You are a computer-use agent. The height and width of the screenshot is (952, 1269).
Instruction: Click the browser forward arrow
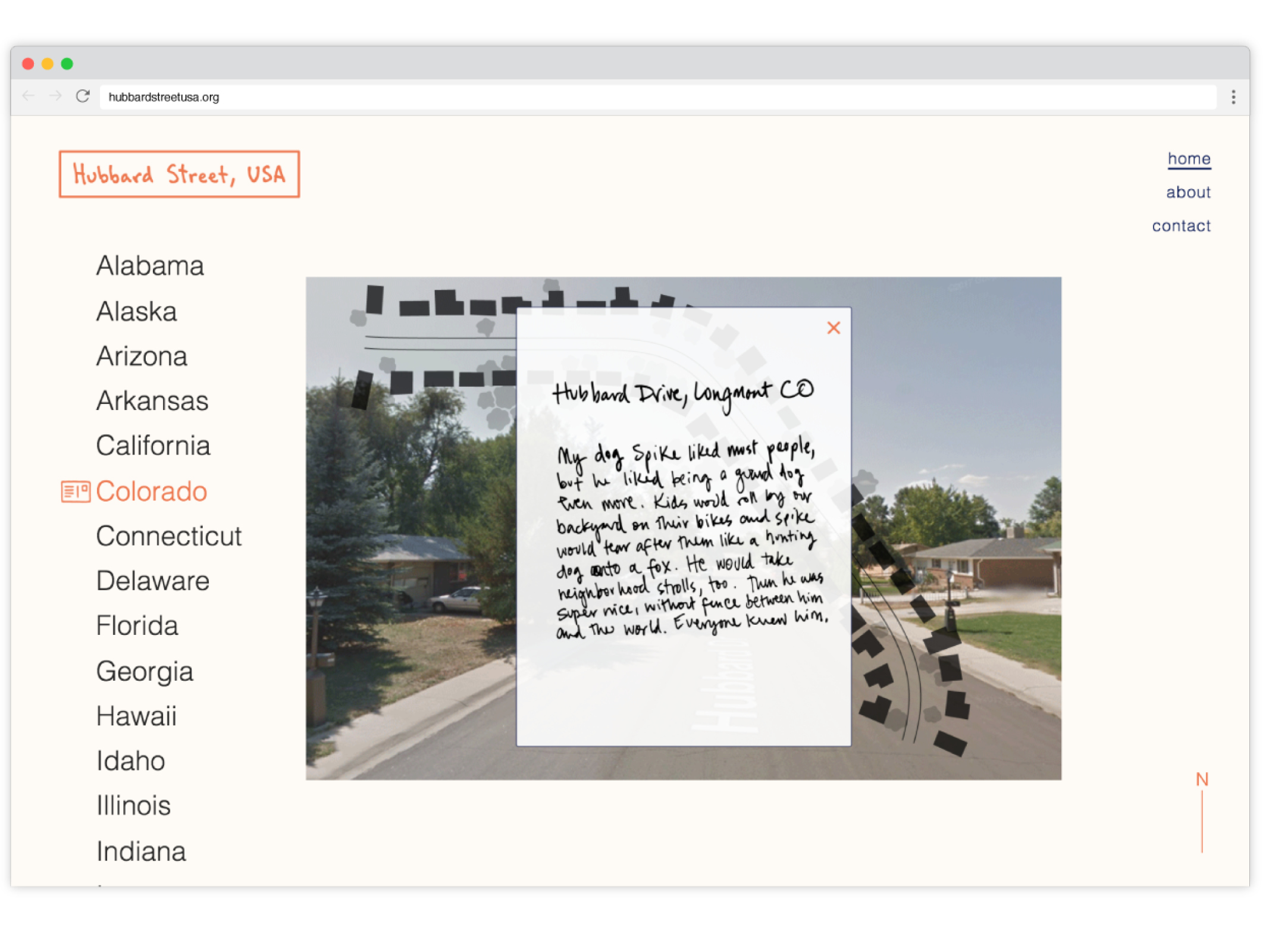point(55,96)
